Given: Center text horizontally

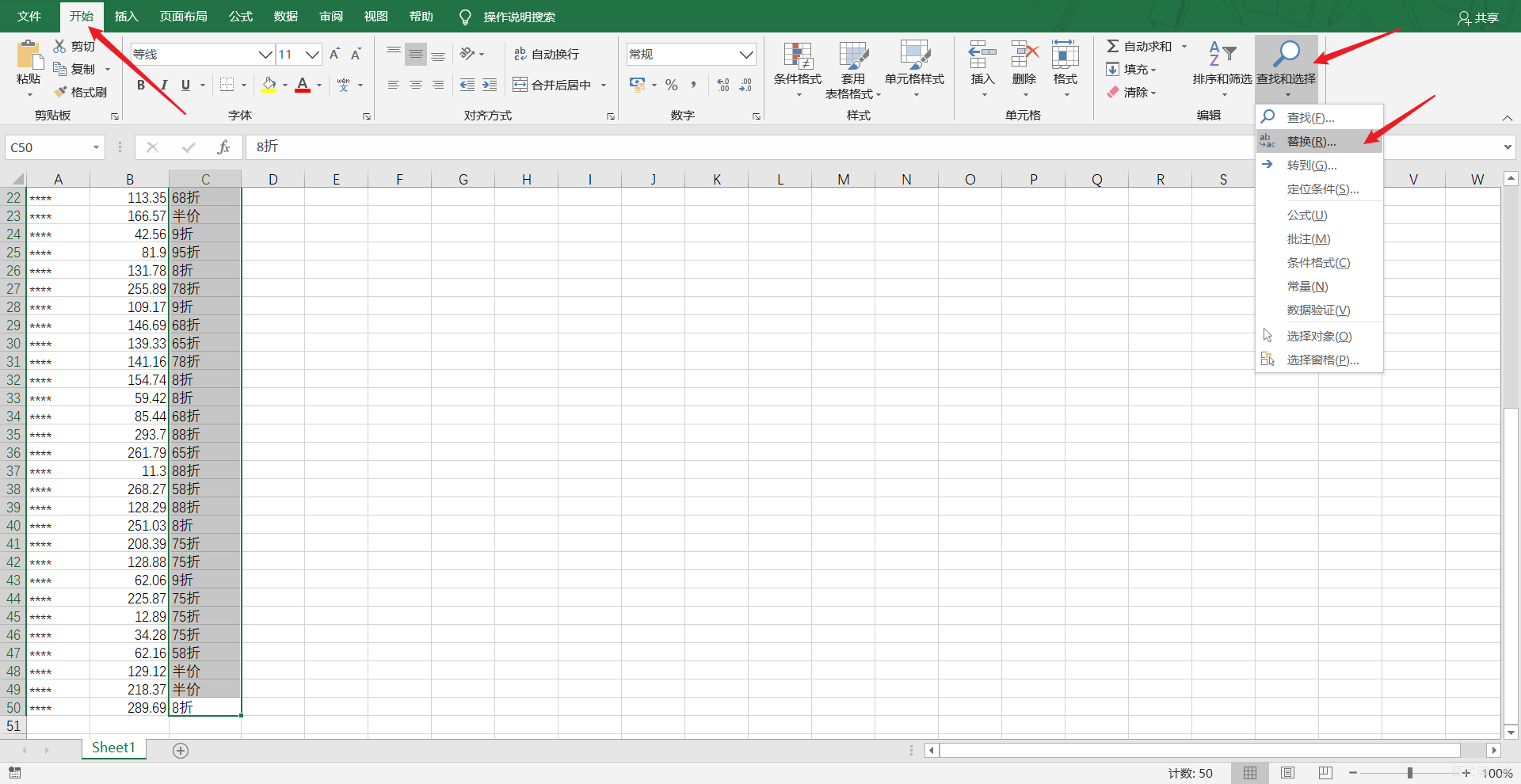Looking at the screenshot, I should (416, 85).
